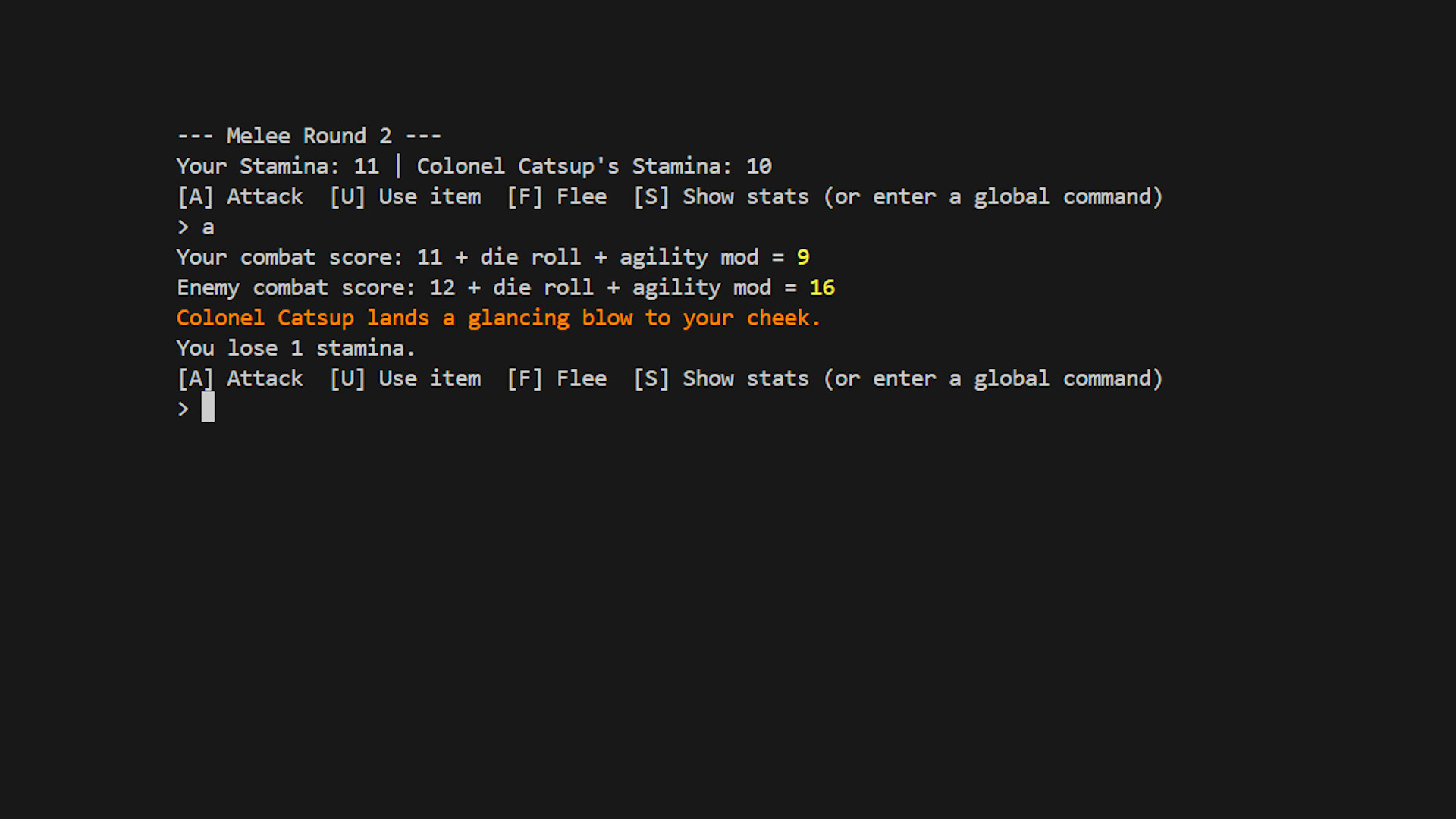Click [F] Flee in the earlier options line
The height and width of the screenshot is (819, 1456).
pos(557,196)
